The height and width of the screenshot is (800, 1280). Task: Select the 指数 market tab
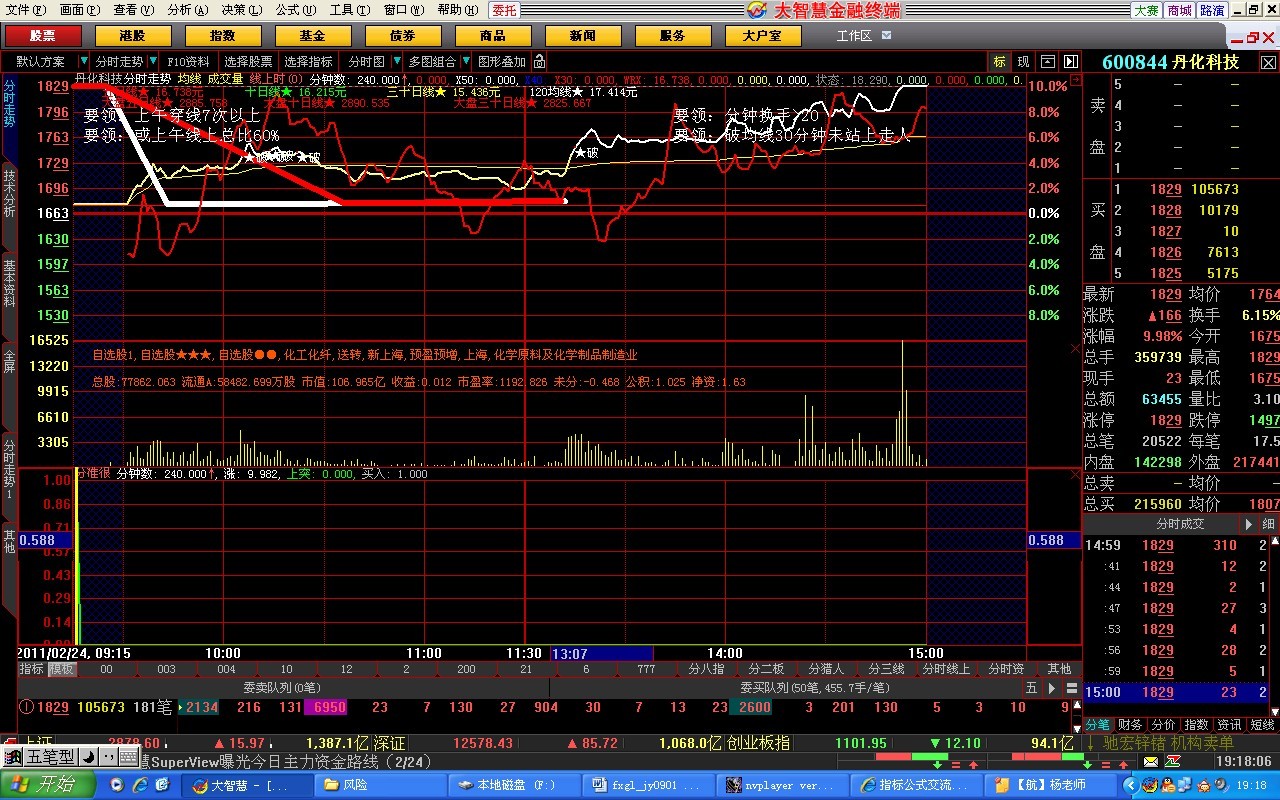tap(222, 36)
